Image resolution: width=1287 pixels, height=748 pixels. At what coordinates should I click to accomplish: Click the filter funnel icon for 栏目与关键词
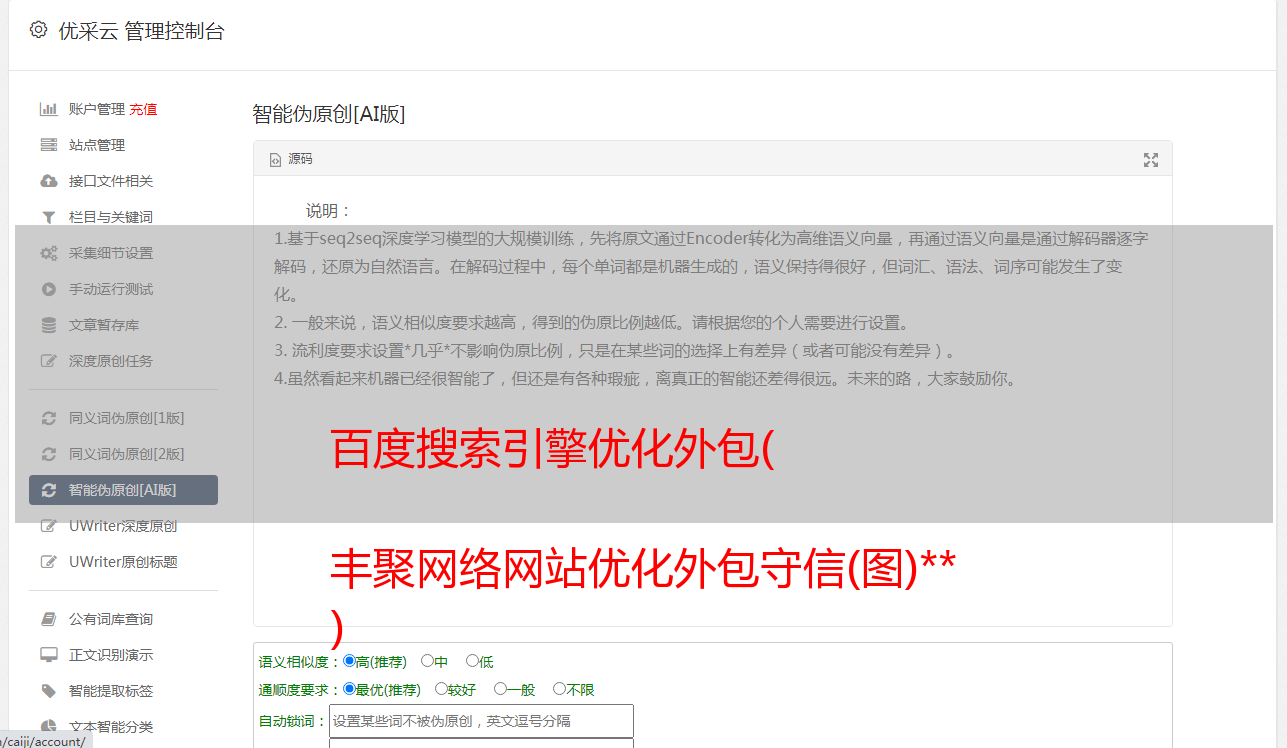[48, 217]
